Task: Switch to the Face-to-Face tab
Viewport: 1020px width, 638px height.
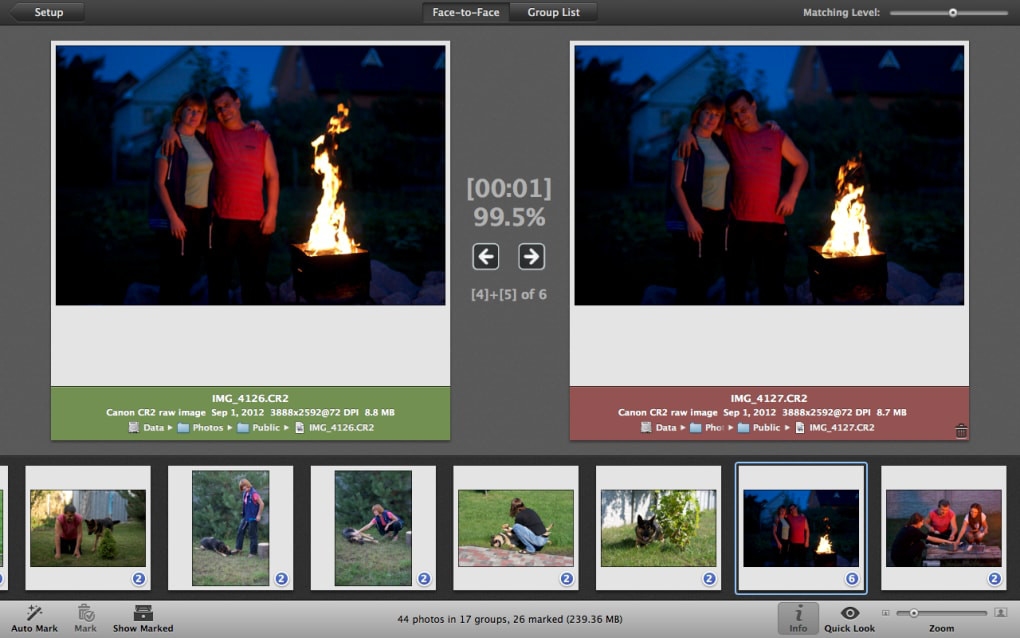Action: click(x=466, y=12)
